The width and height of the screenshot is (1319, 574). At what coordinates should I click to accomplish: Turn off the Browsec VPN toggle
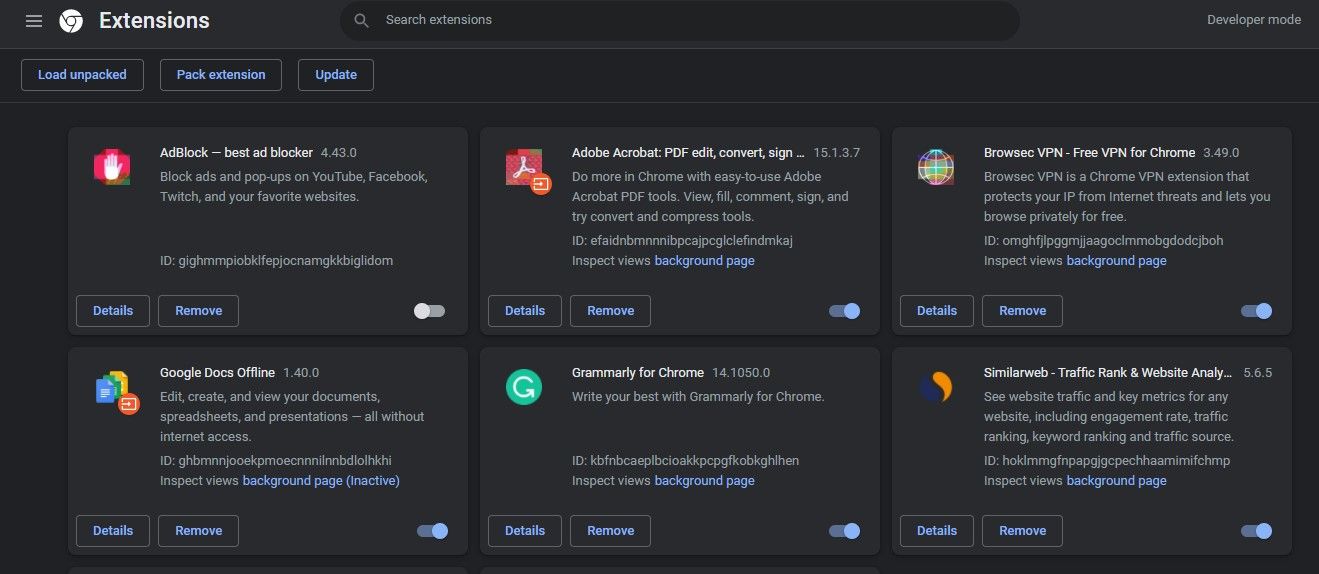1256,311
